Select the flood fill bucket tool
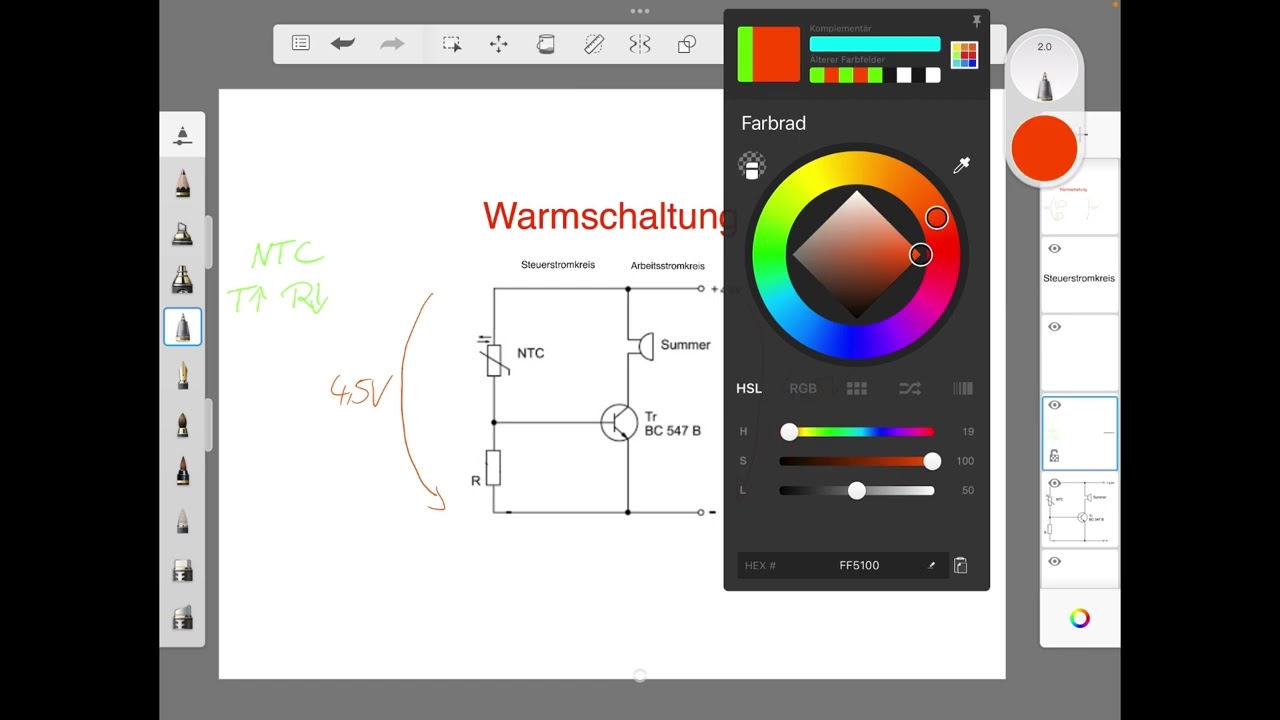 point(546,44)
